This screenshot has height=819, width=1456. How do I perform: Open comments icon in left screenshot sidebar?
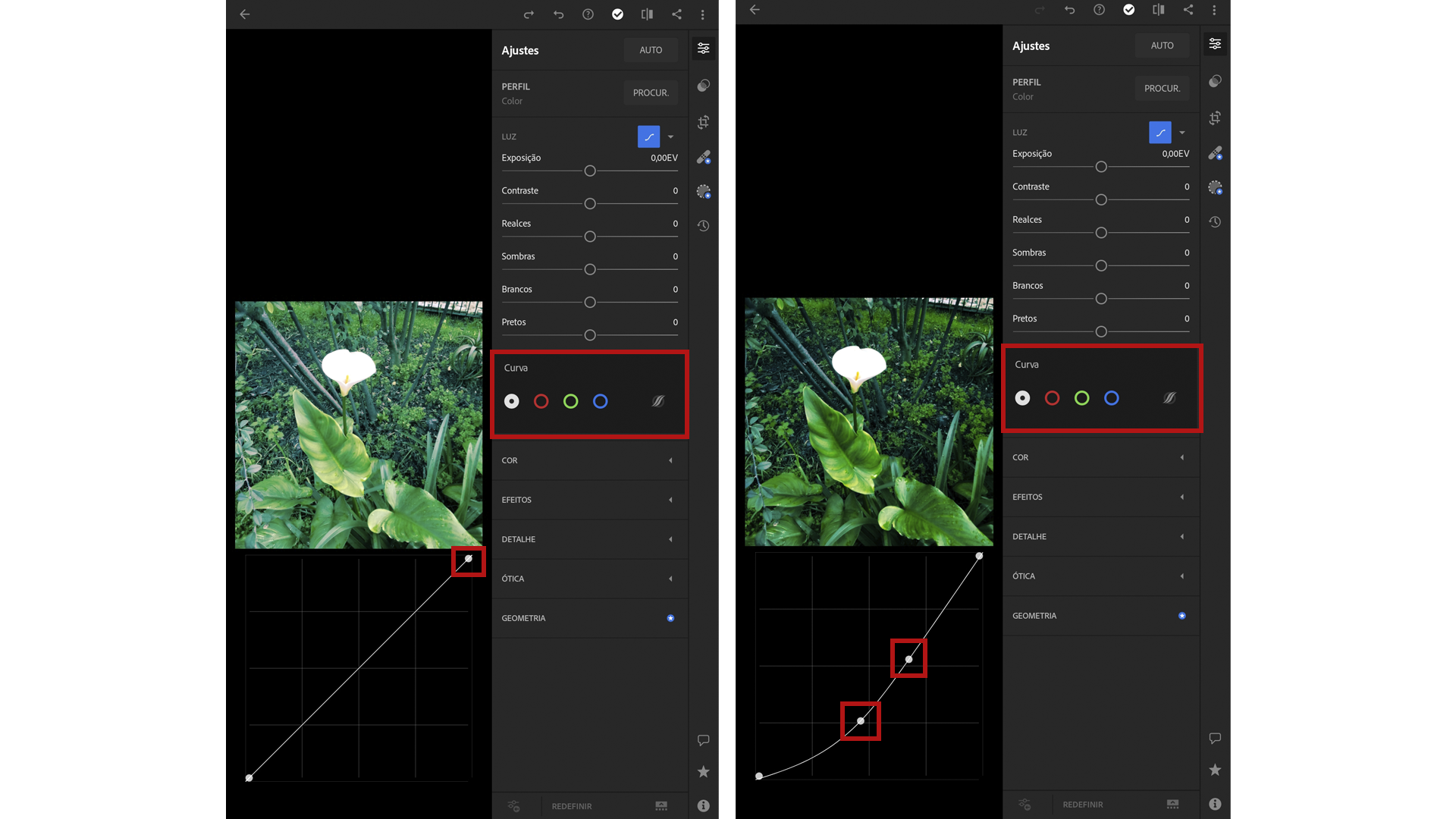pyautogui.click(x=704, y=740)
